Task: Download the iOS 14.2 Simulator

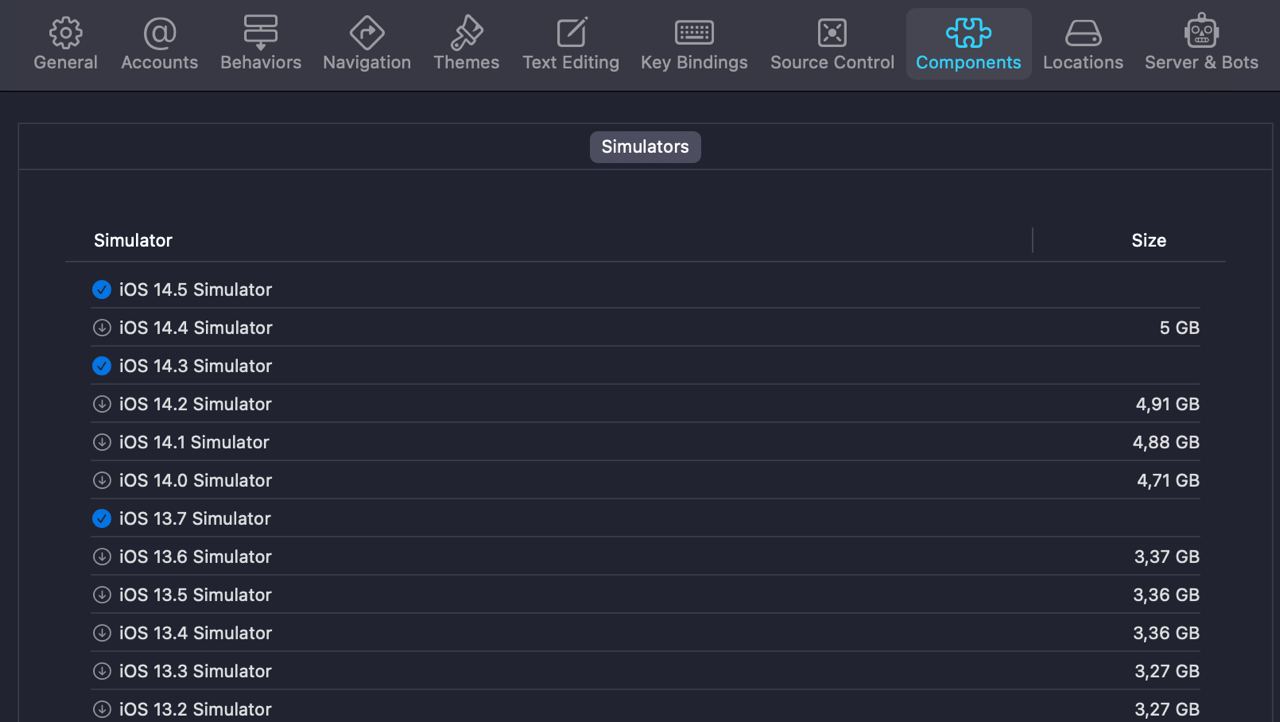Action: [101, 404]
